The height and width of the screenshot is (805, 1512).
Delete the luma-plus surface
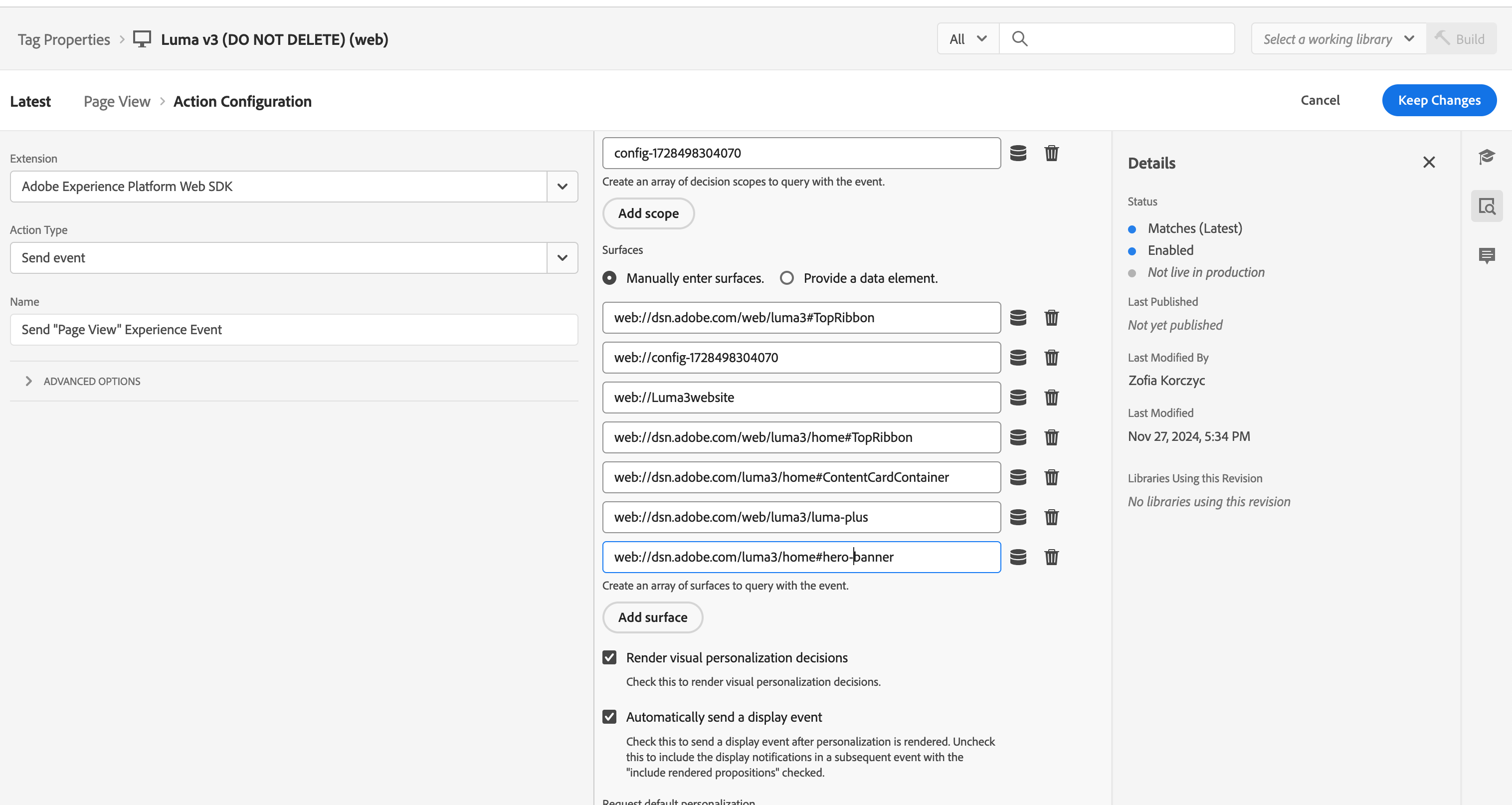(x=1051, y=517)
